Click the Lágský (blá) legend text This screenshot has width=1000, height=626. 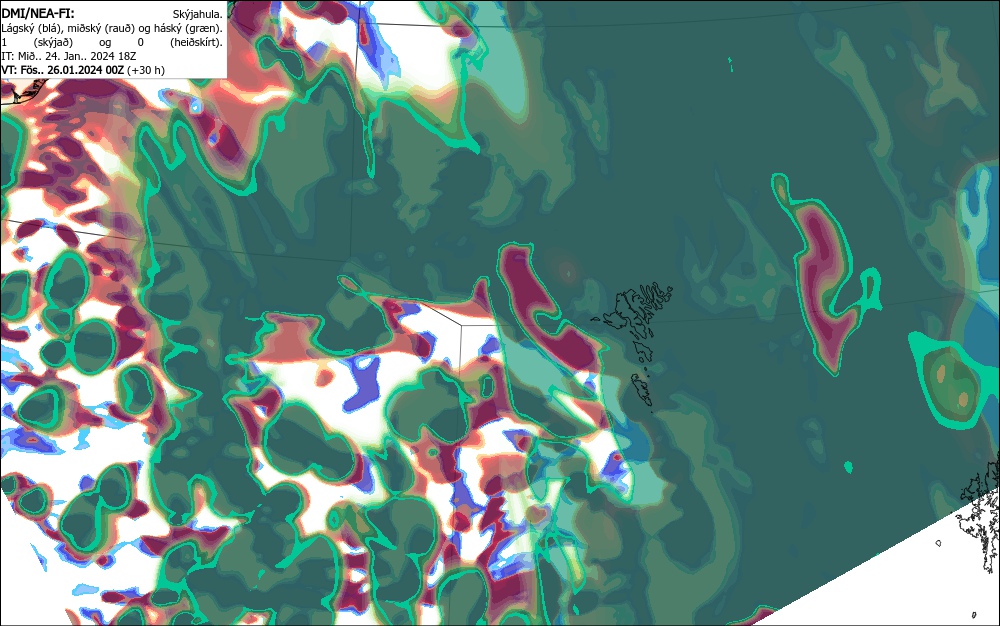(x=32, y=28)
